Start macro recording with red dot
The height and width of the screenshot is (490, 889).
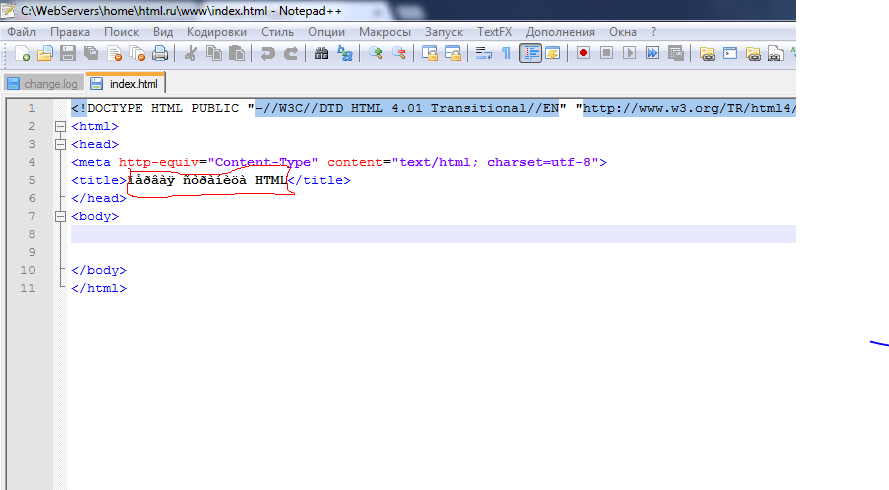583,54
